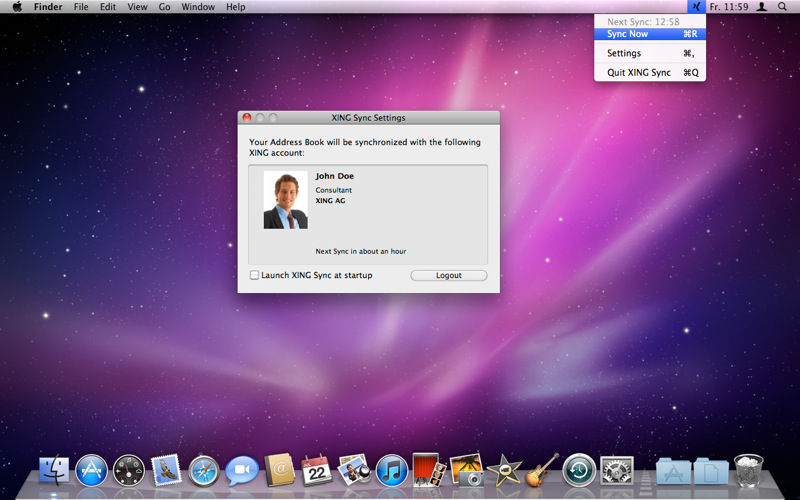
Task: Launch iTunes from the Dock
Action: pyautogui.click(x=392, y=470)
